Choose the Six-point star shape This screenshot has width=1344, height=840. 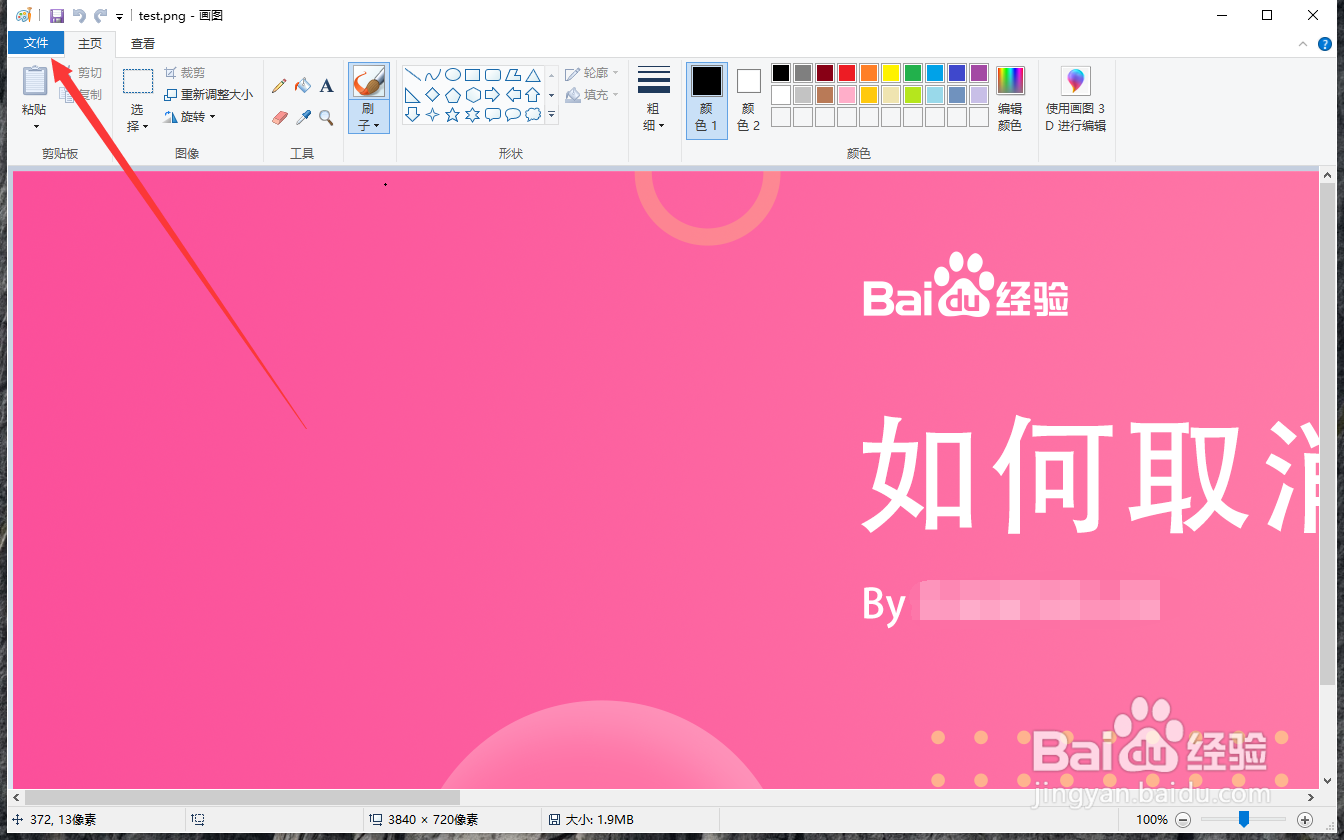pyautogui.click(x=472, y=115)
